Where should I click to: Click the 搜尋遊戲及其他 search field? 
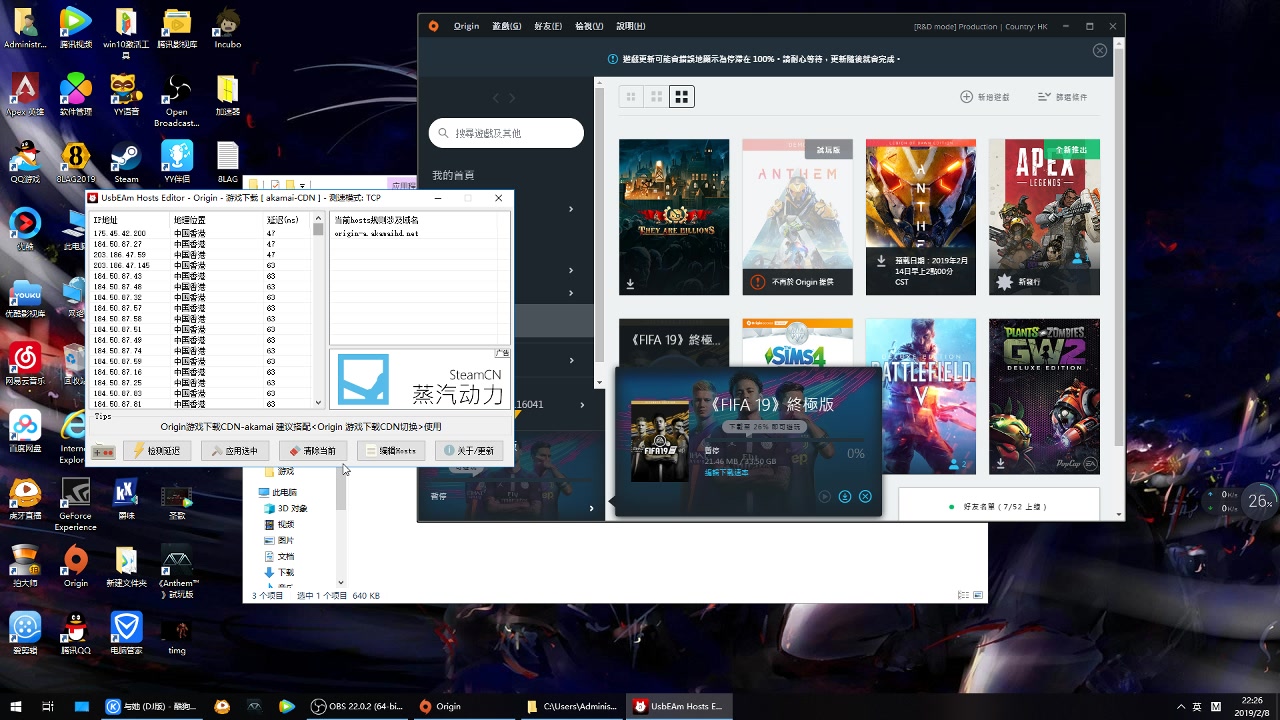(506, 132)
